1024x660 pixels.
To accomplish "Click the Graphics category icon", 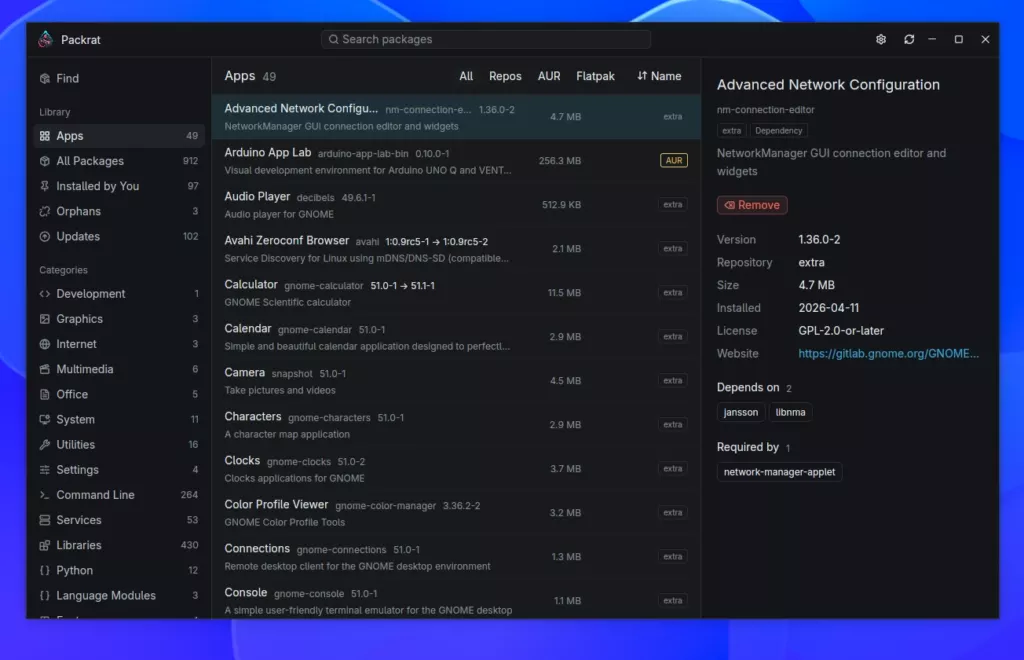I will pyautogui.click(x=44, y=319).
